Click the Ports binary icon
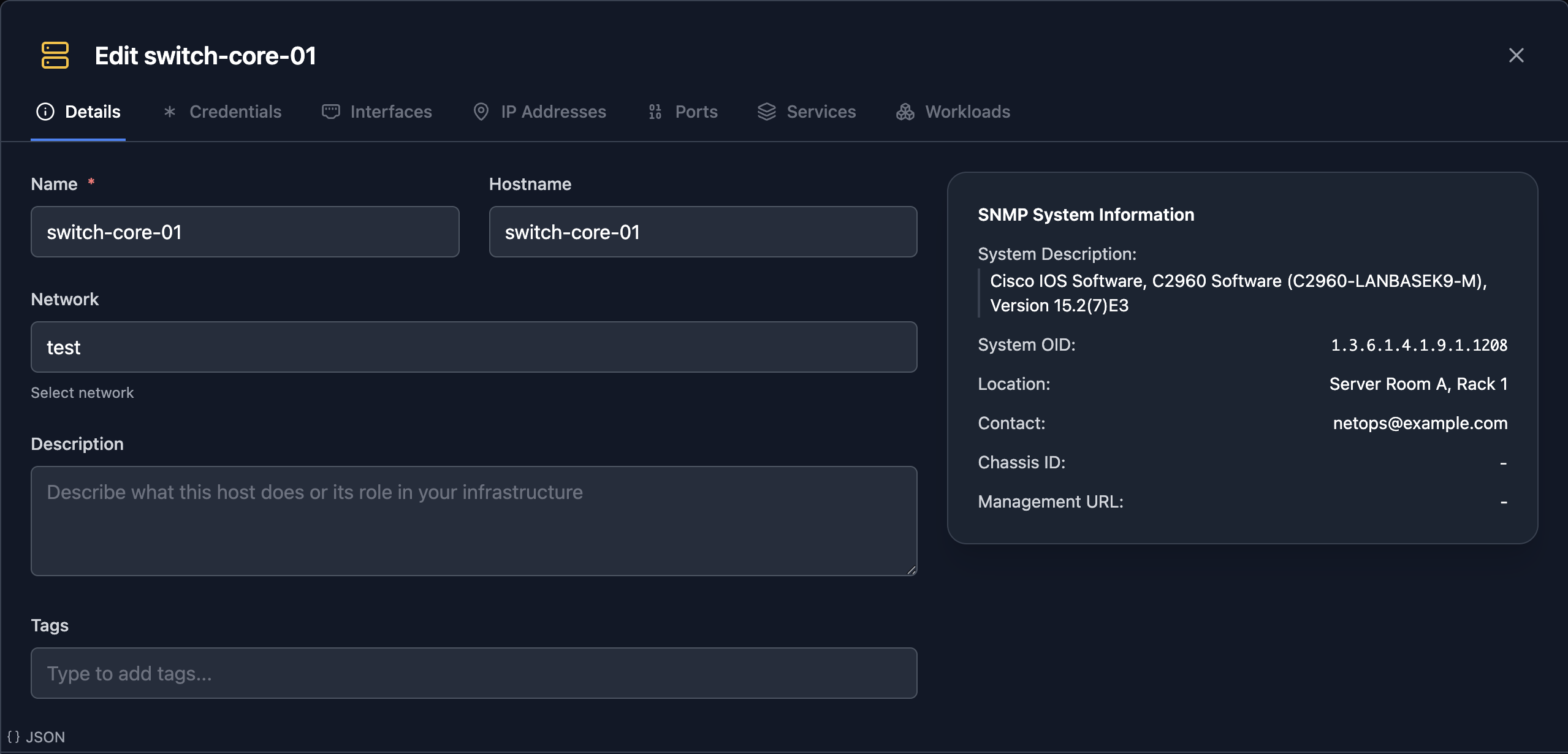Image resolution: width=1568 pixels, height=754 pixels. [x=655, y=112]
